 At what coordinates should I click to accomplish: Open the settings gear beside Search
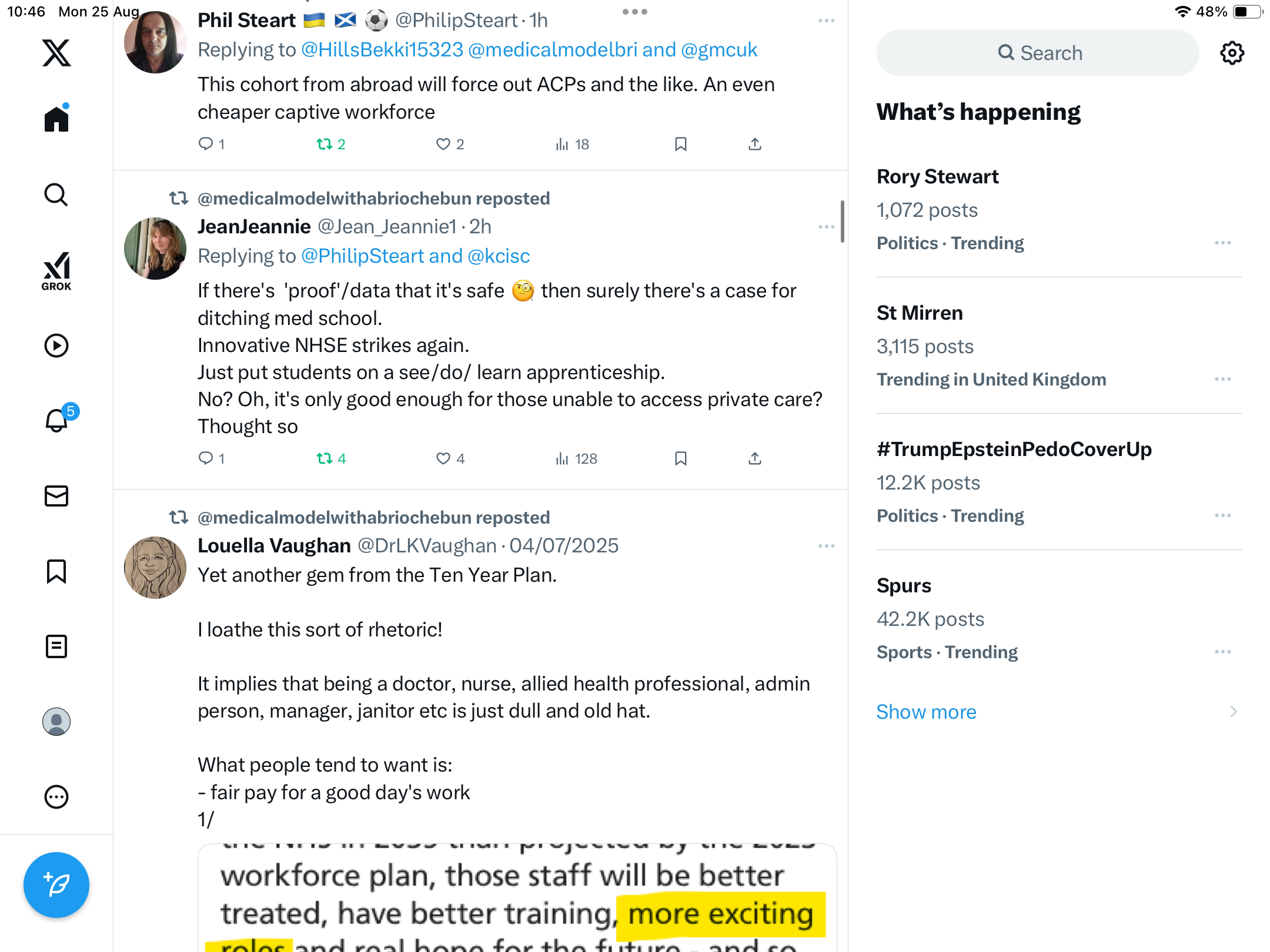point(1232,53)
